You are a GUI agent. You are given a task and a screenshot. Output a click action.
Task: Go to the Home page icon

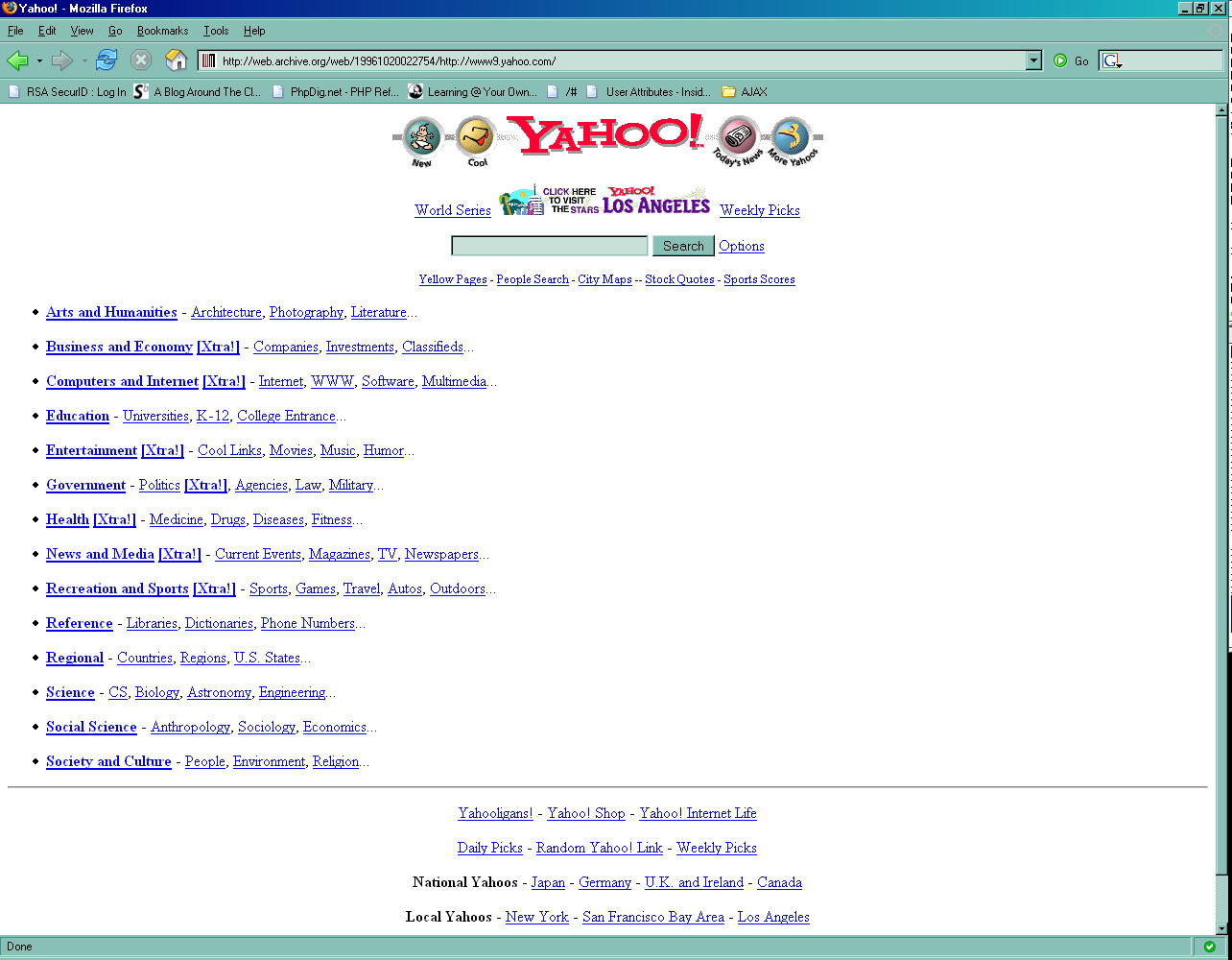(x=177, y=60)
